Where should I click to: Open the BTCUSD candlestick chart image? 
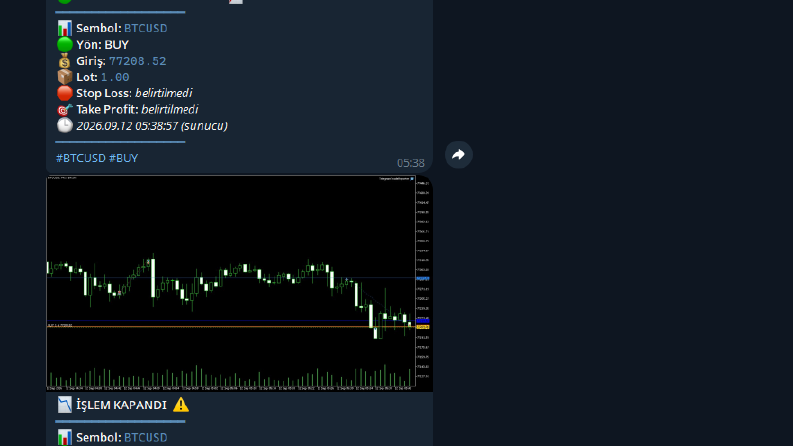[x=239, y=284]
